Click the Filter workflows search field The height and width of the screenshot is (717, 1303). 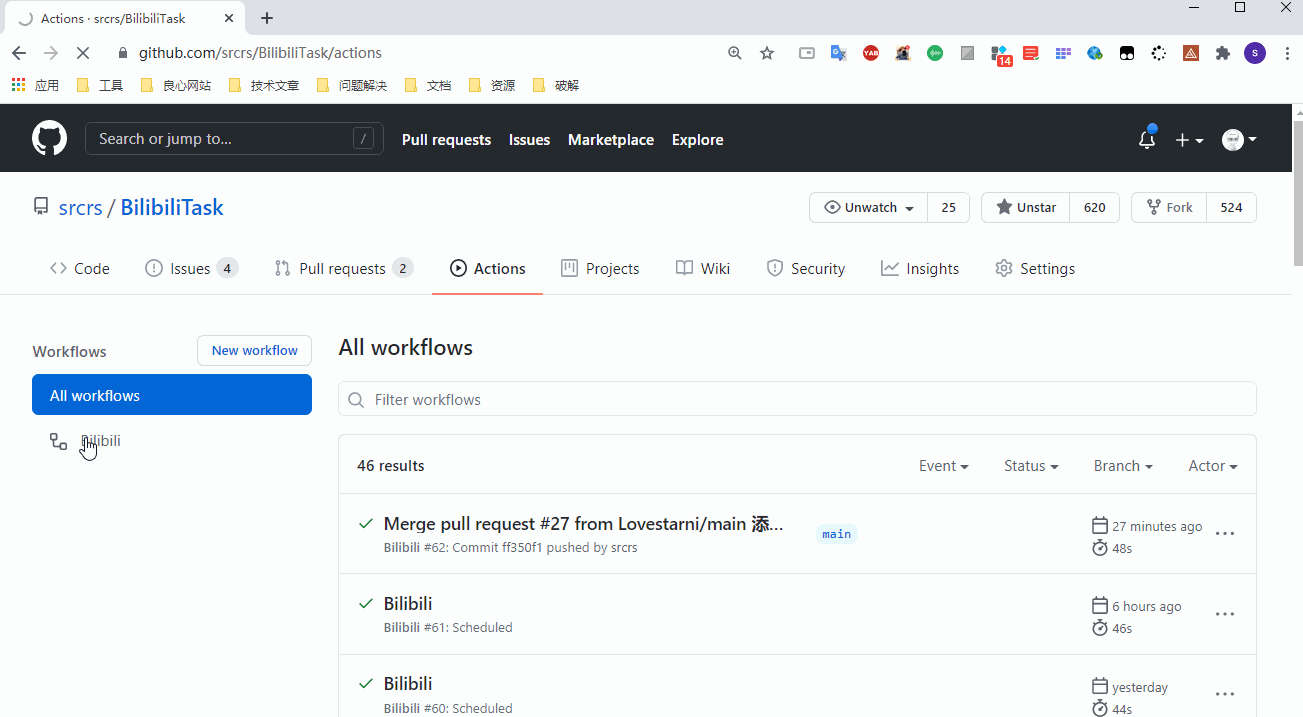click(x=797, y=399)
